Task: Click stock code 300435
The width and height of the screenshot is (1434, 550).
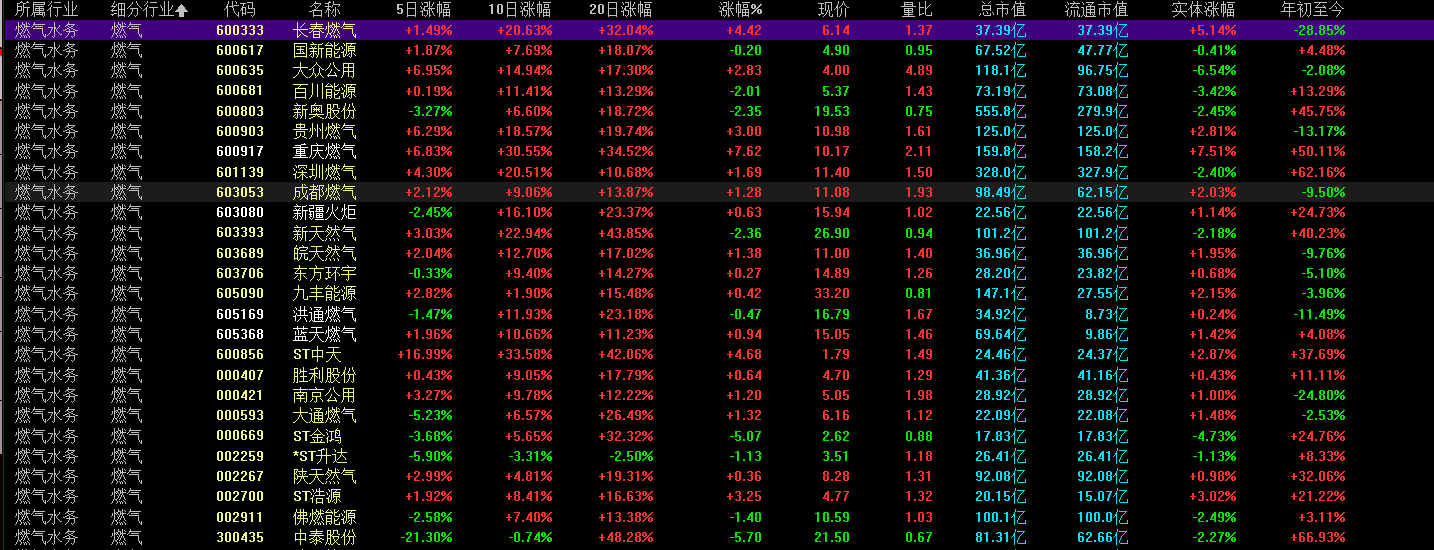Action: (240, 537)
